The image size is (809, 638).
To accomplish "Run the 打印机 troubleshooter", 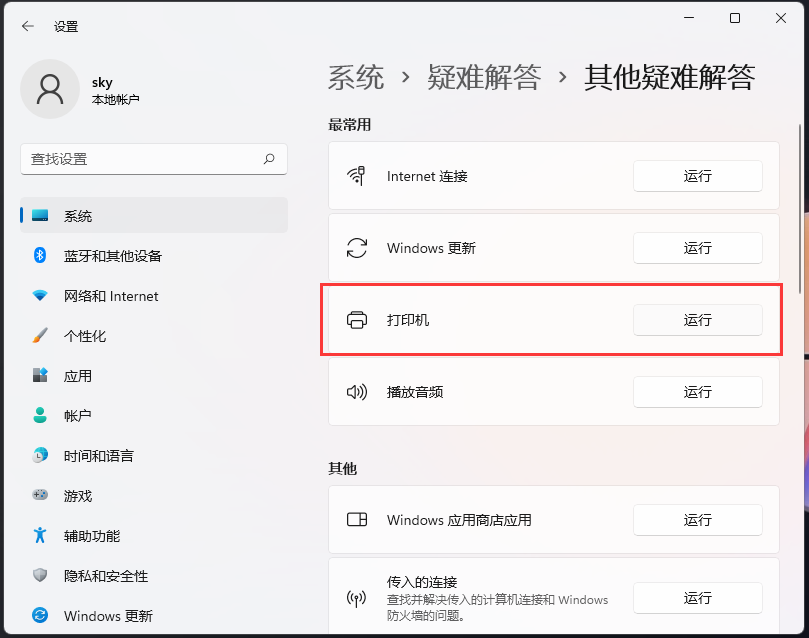I will (x=698, y=320).
